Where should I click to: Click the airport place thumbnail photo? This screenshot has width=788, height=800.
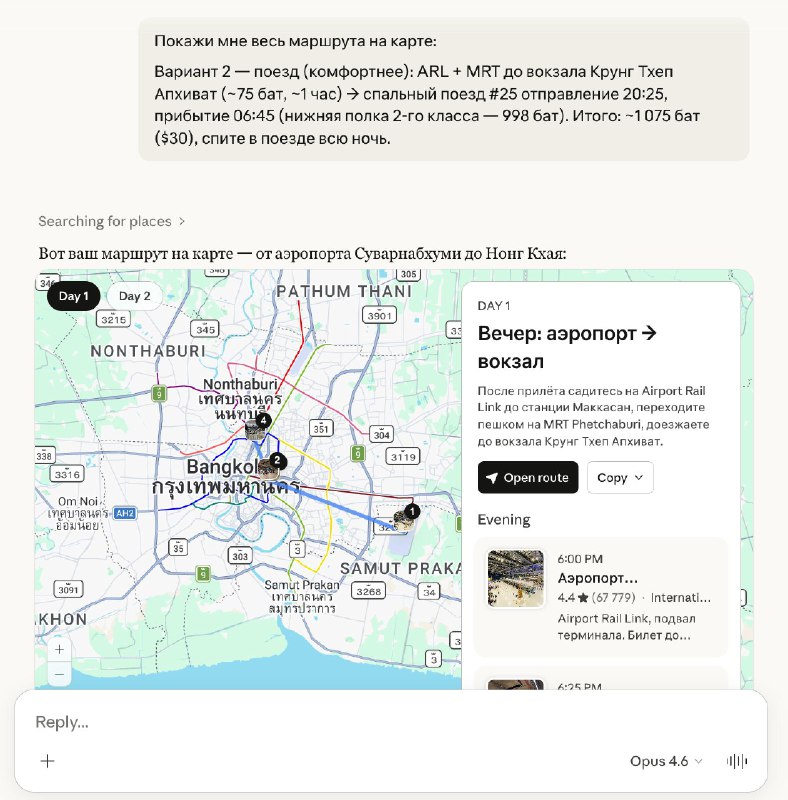(x=516, y=578)
